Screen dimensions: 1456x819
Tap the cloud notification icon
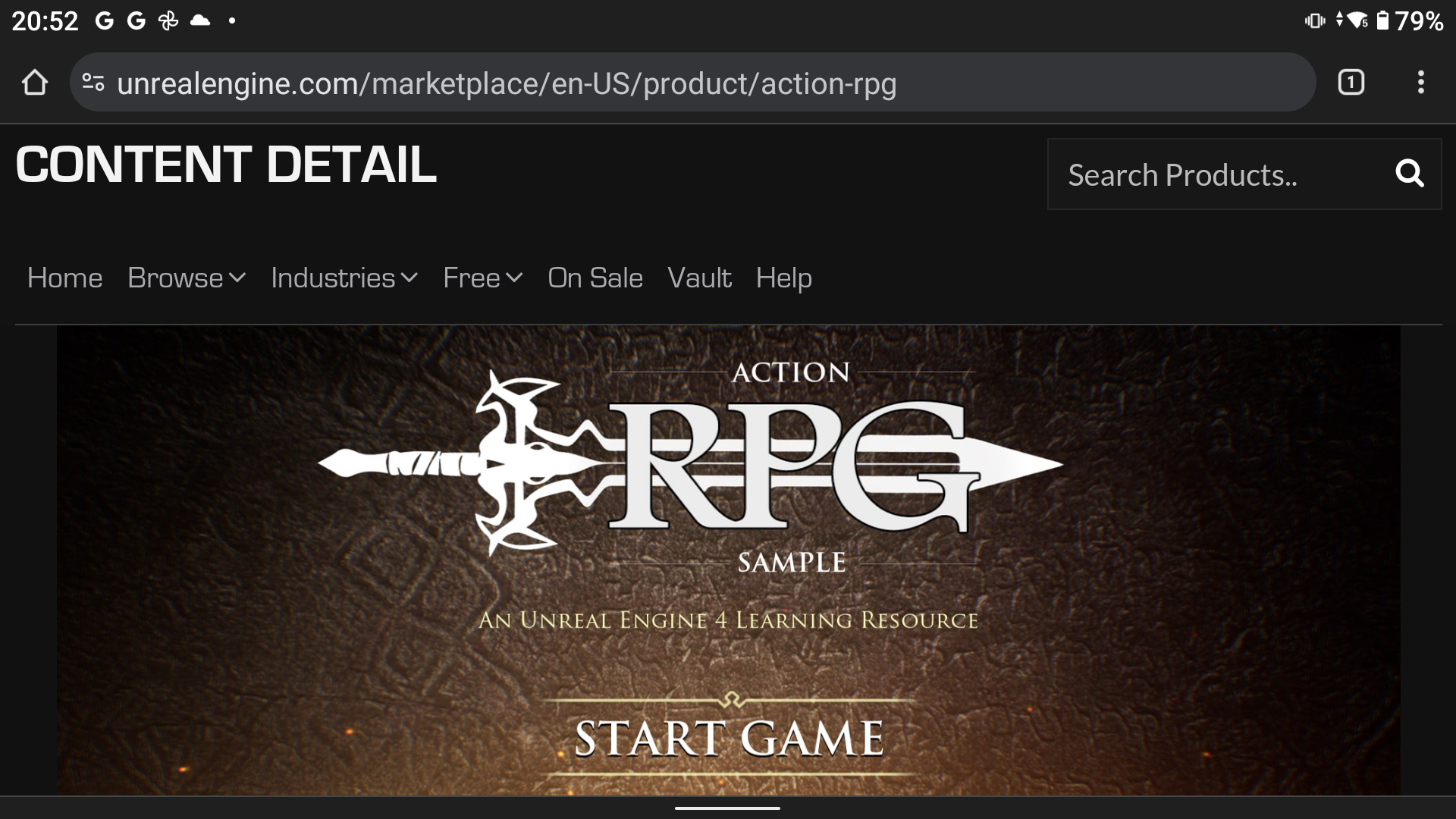coord(200,20)
